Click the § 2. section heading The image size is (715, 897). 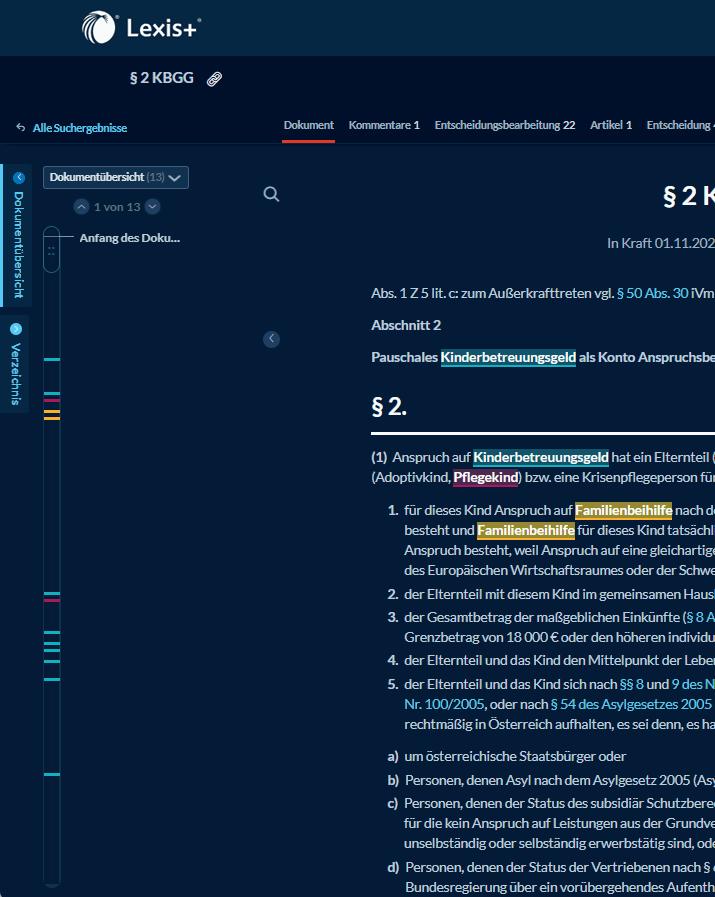pos(389,407)
